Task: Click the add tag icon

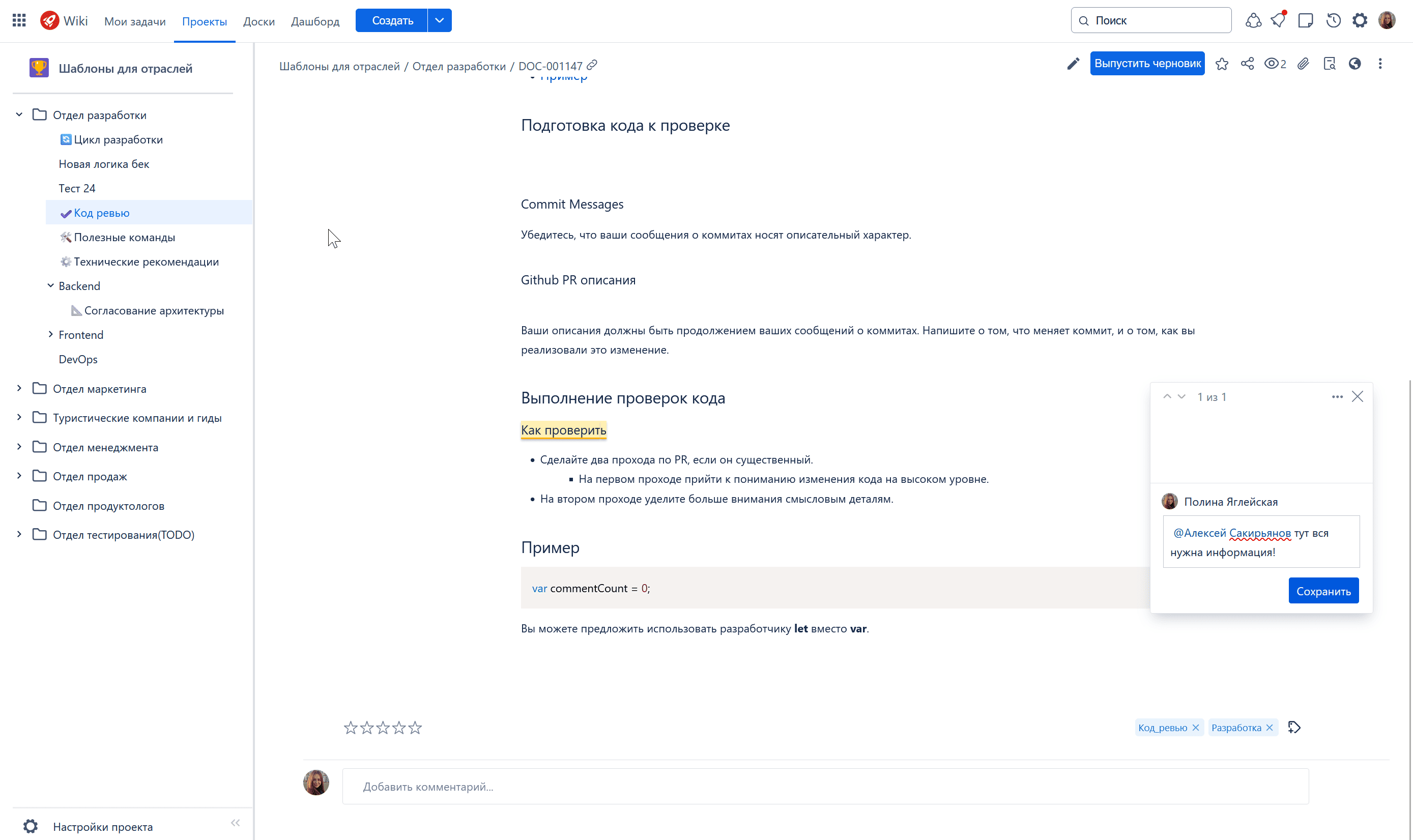Action: click(x=1294, y=728)
